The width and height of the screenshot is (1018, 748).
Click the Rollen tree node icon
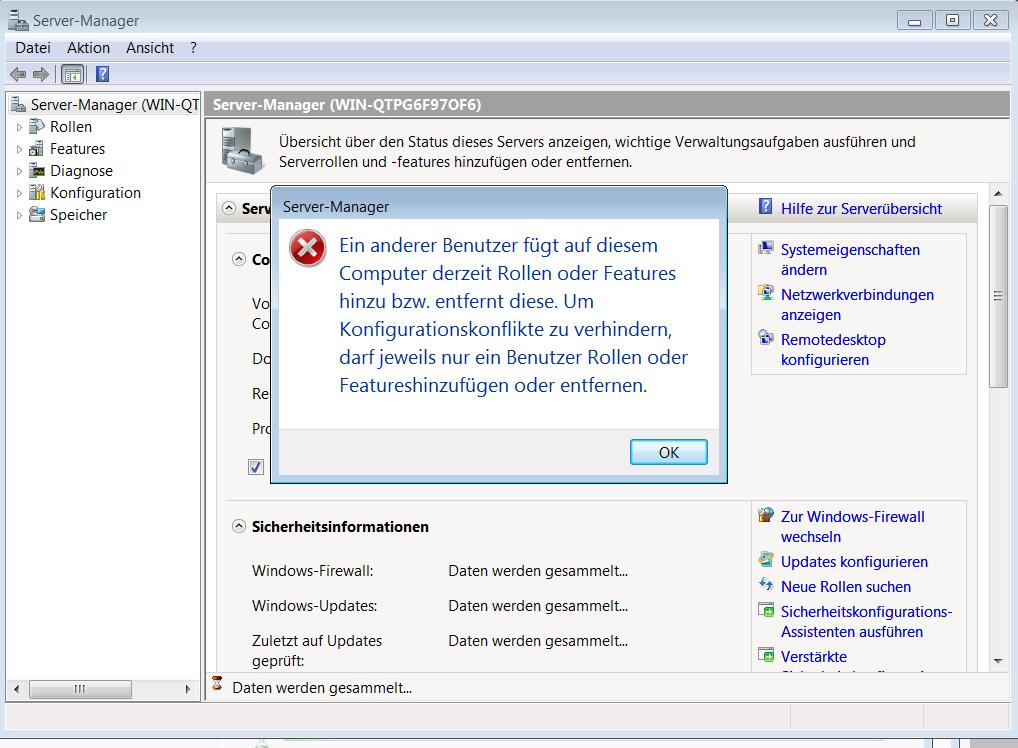(37, 126)
